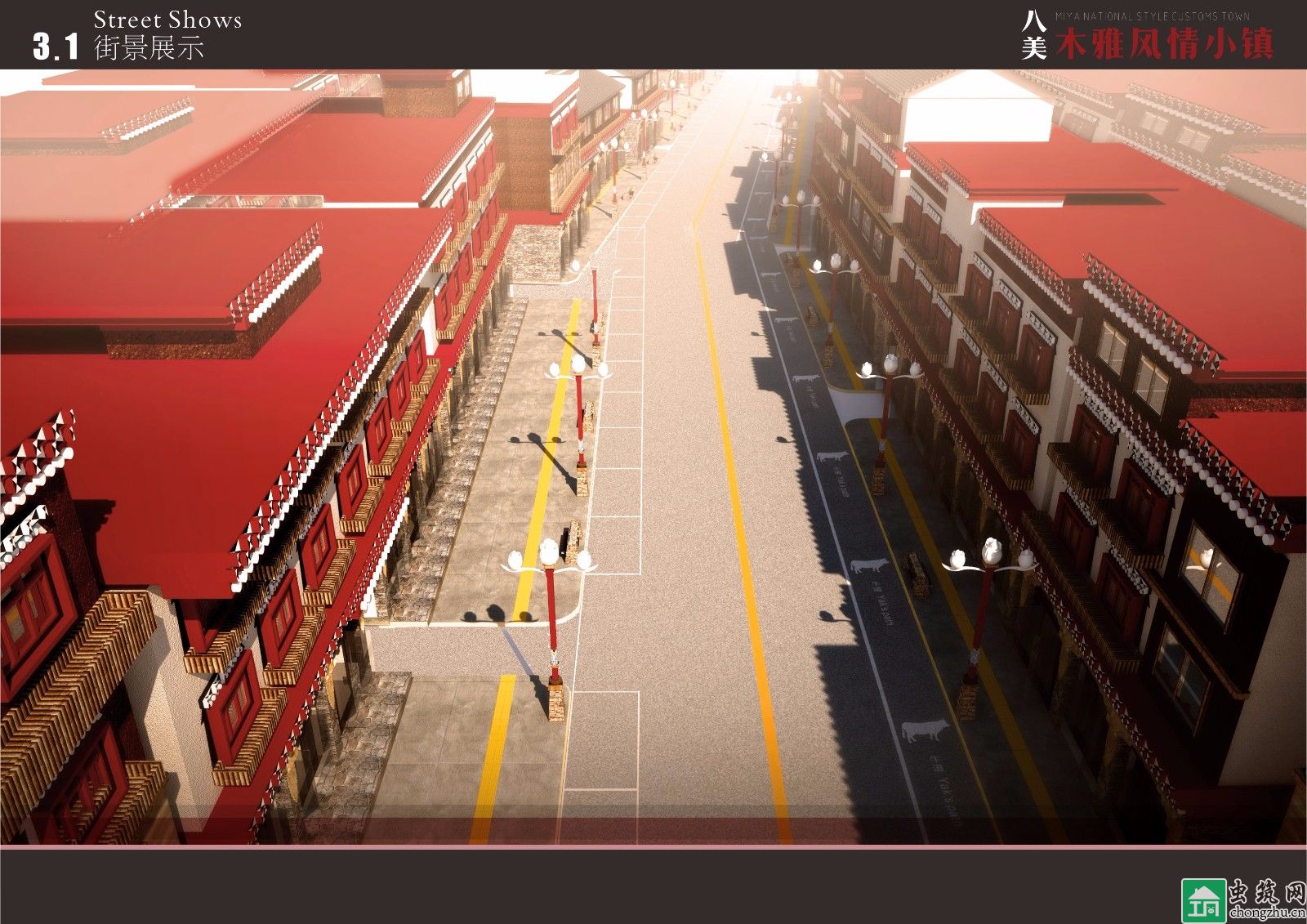This screenshot has height=924, width=1307.
Task: Click the green house logo icon
Action: coord(1204,901)
